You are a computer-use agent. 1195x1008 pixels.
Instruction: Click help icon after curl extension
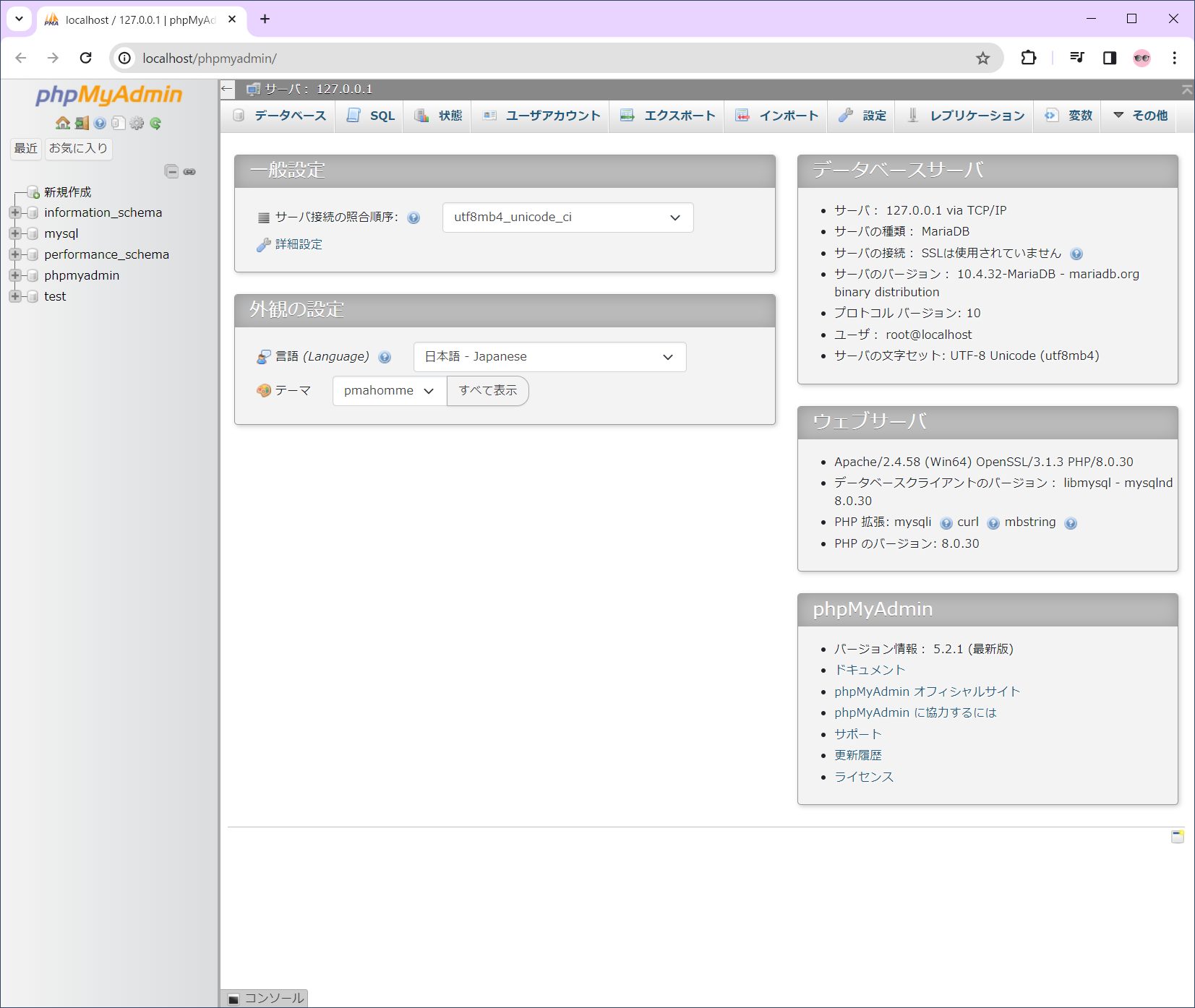pyautogui.click(x=993, y=523)
